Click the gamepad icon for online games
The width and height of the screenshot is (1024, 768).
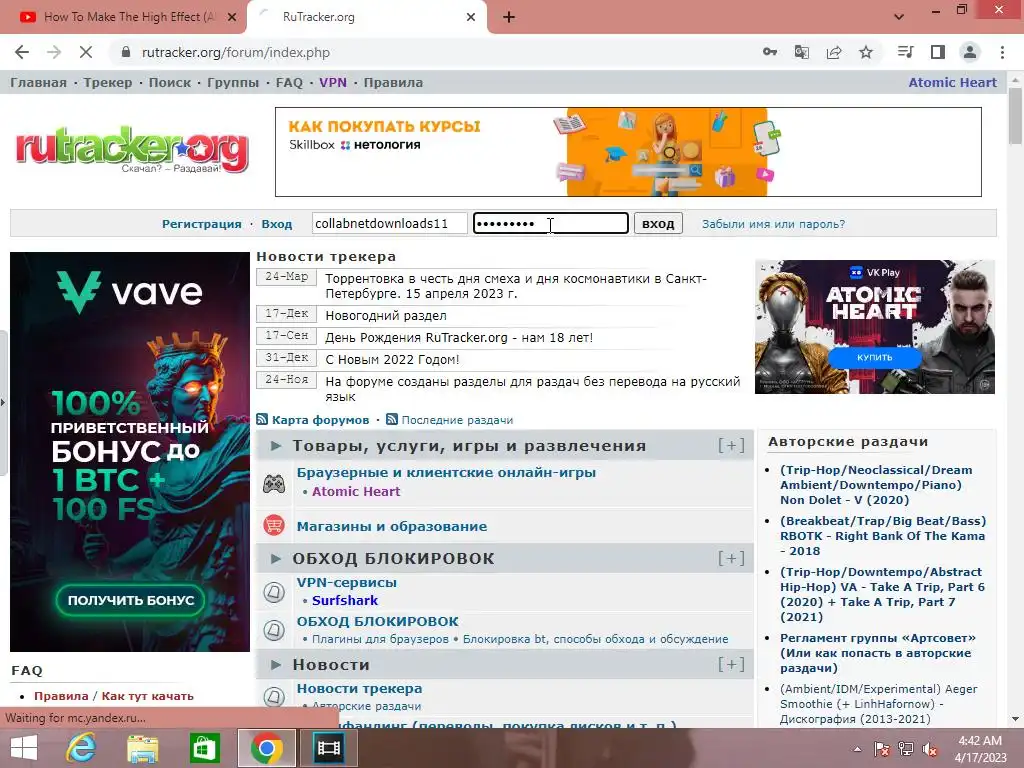pyautogui.click(x=274, y=484)
